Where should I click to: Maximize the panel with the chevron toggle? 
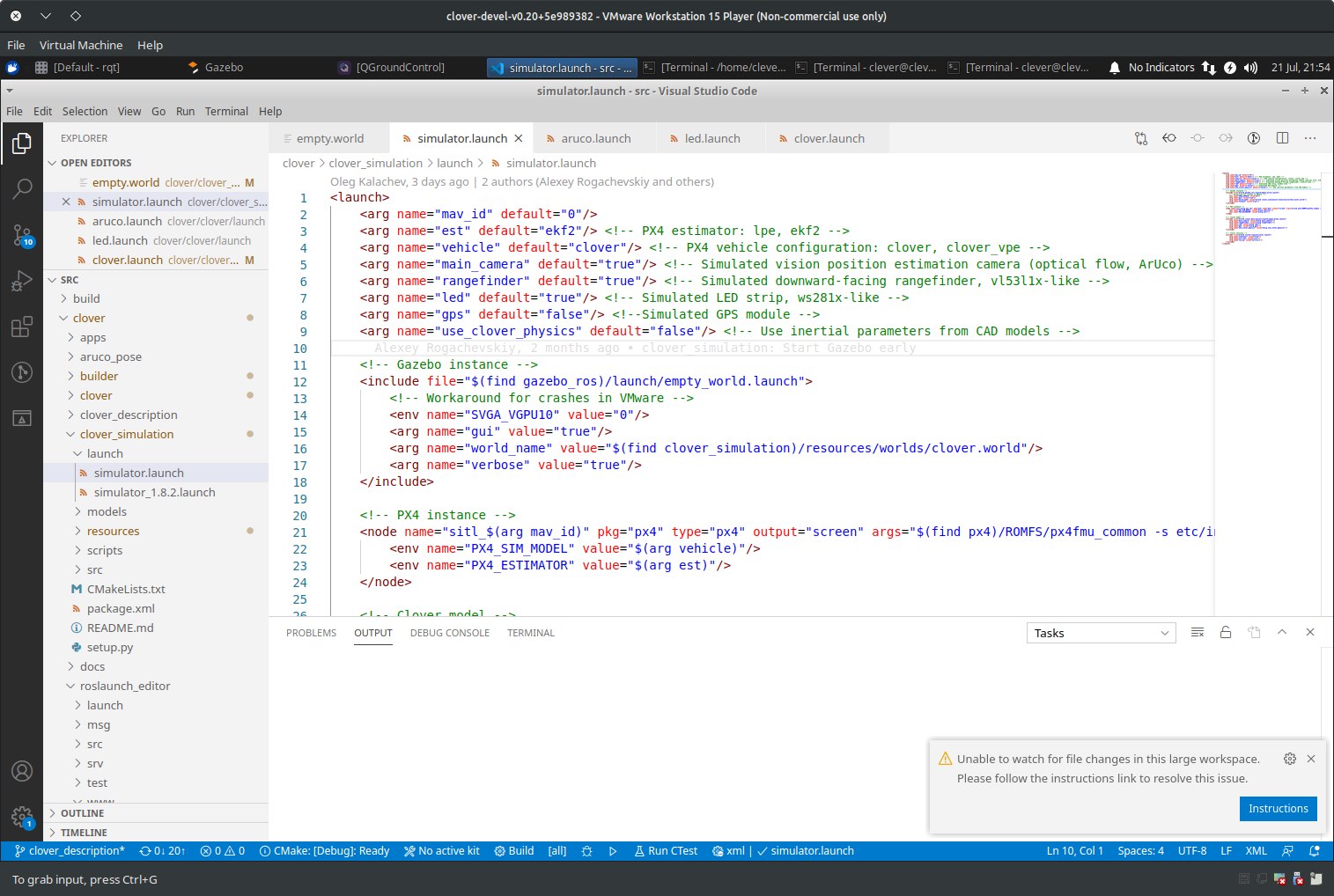tap(1282, 632)
